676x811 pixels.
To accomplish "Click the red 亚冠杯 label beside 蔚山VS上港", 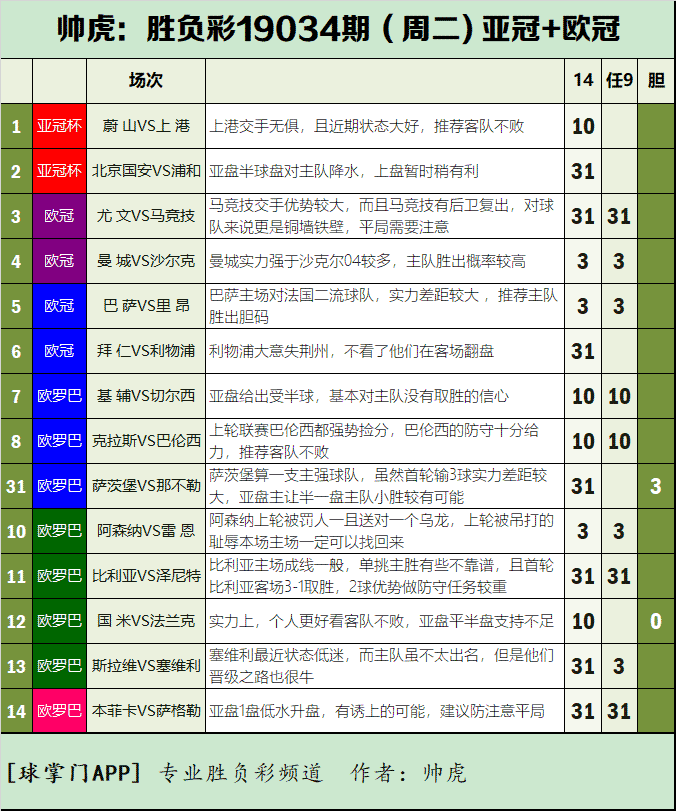I will (59, 126).
